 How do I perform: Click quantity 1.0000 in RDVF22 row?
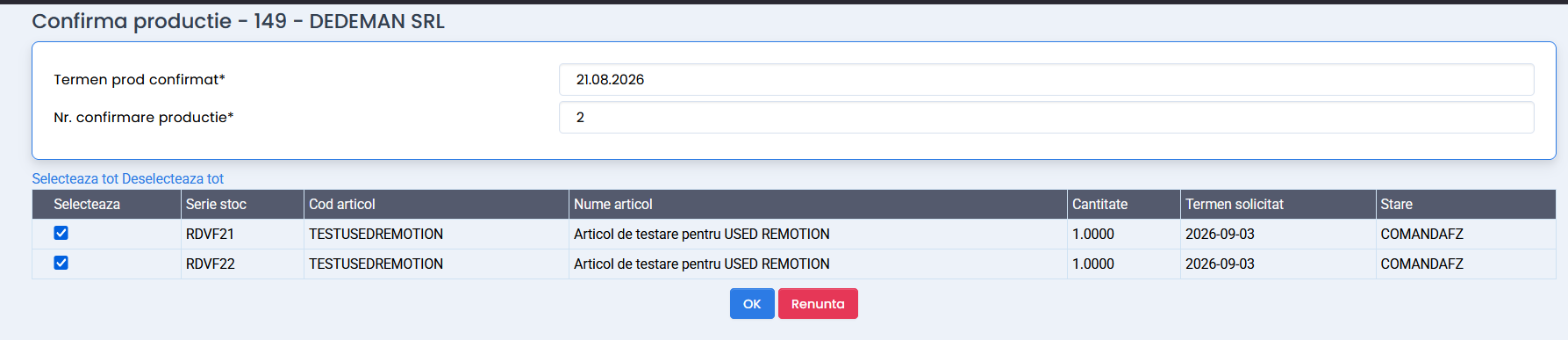[1093, 264]
